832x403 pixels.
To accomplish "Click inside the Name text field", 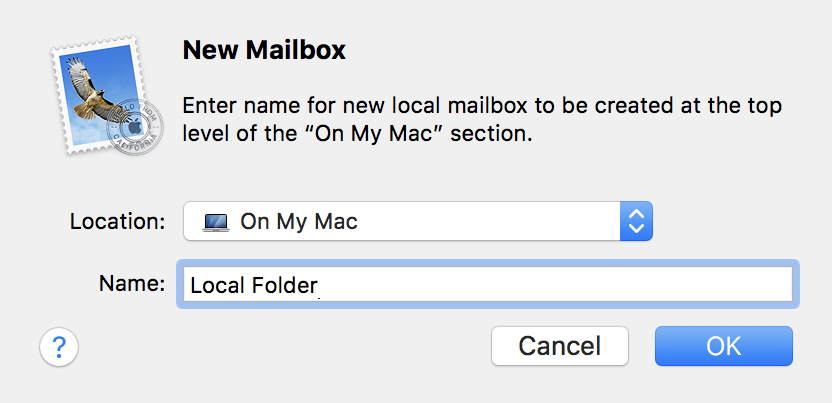I will (560, 284).
